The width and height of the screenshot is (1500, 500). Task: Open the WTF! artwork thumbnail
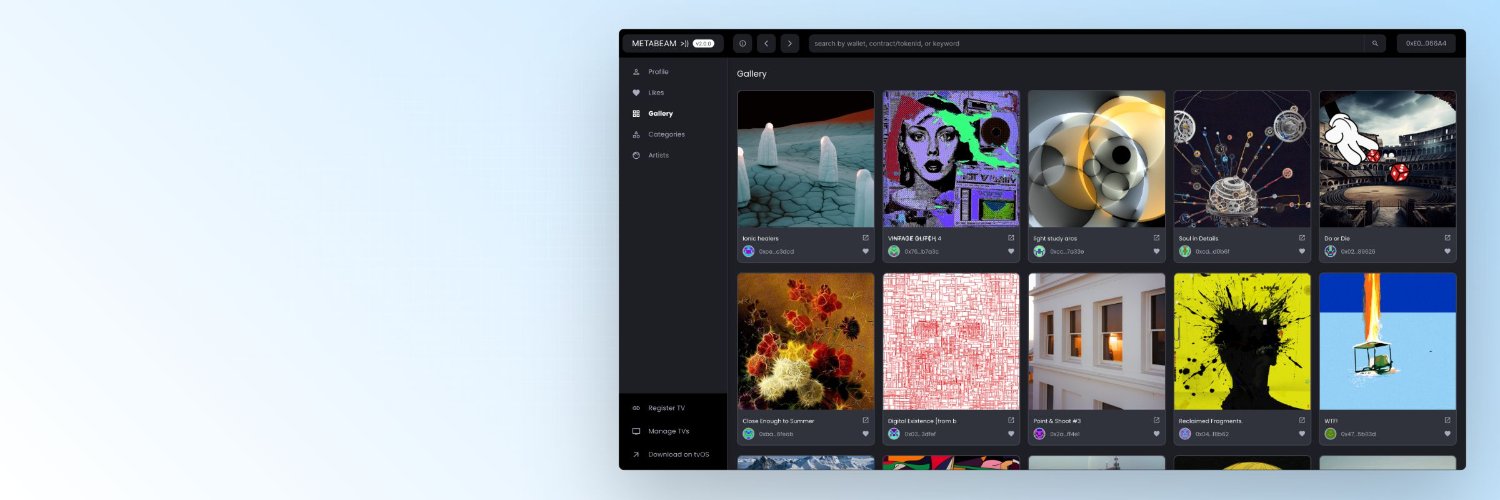tap(1388, 341)
